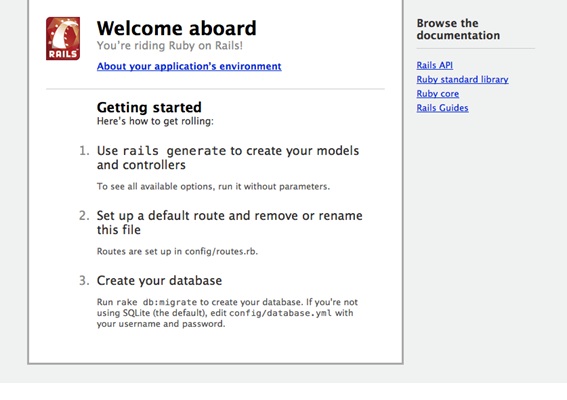Click You're riding Ruby on Rails subtitle
This screenshot has height=400, width=567.
point(170,46)
